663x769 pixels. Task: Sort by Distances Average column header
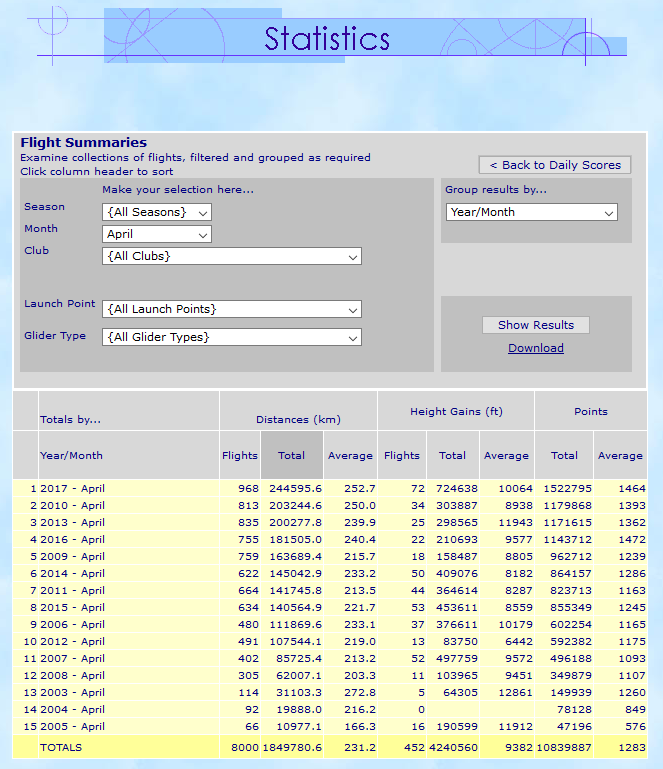click(350, 455)
